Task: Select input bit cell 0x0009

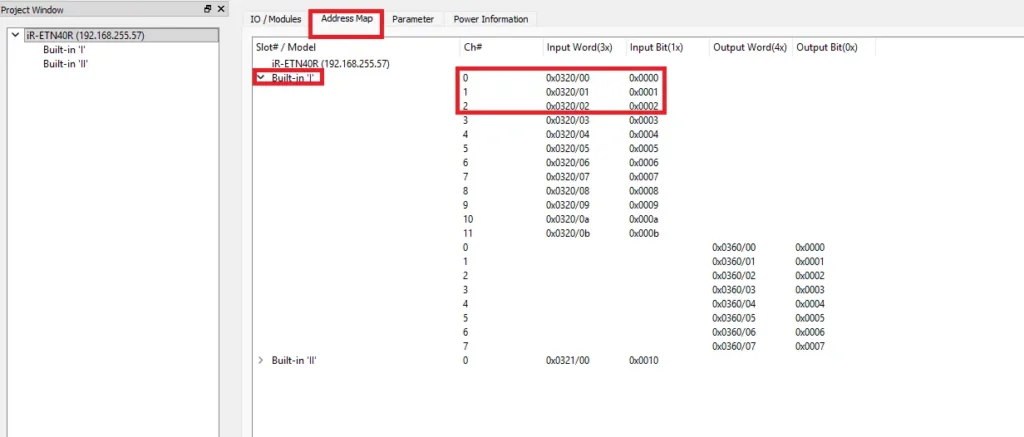Action: point(643,205)
